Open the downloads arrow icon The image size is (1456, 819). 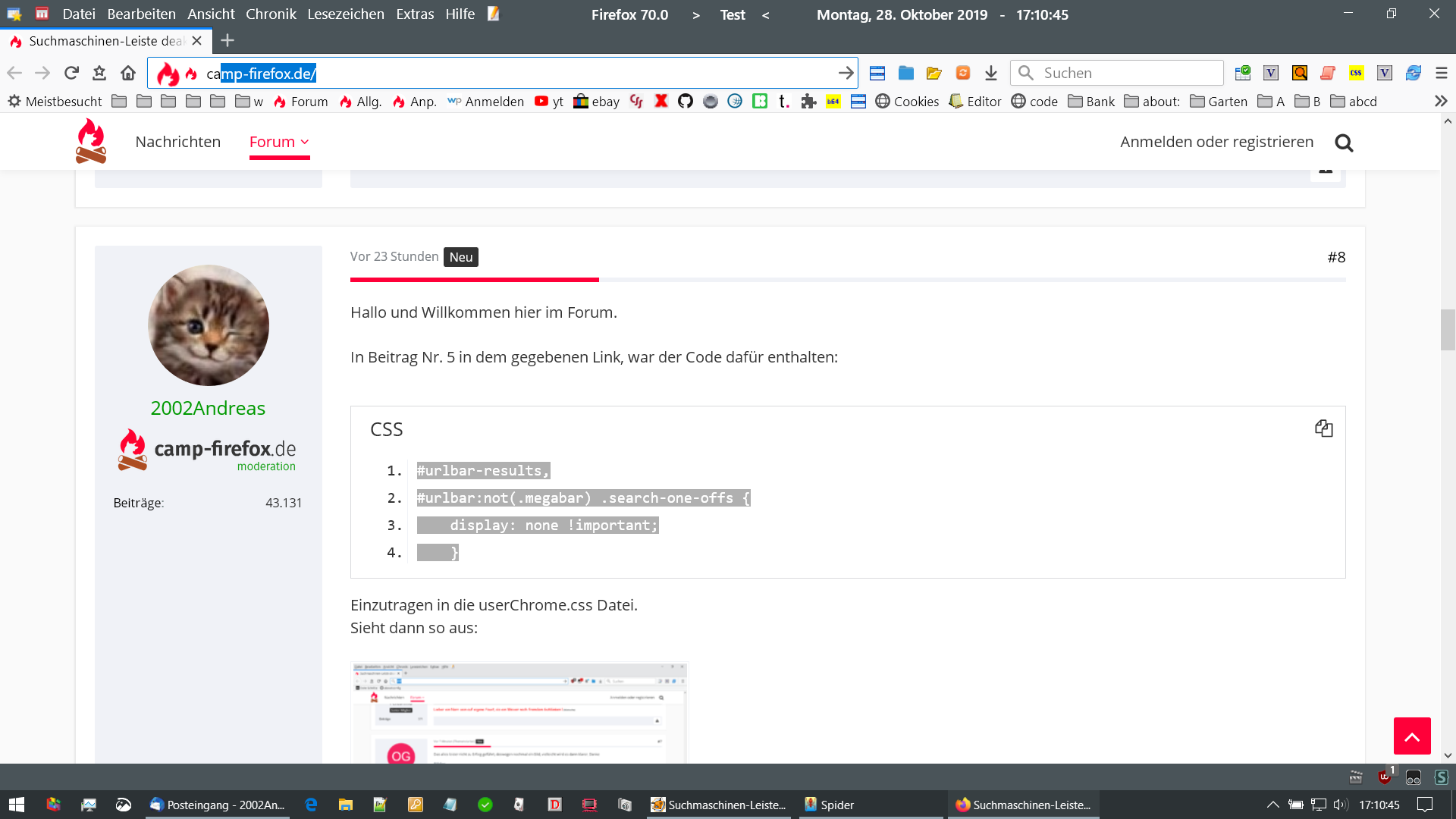point(991,73)
